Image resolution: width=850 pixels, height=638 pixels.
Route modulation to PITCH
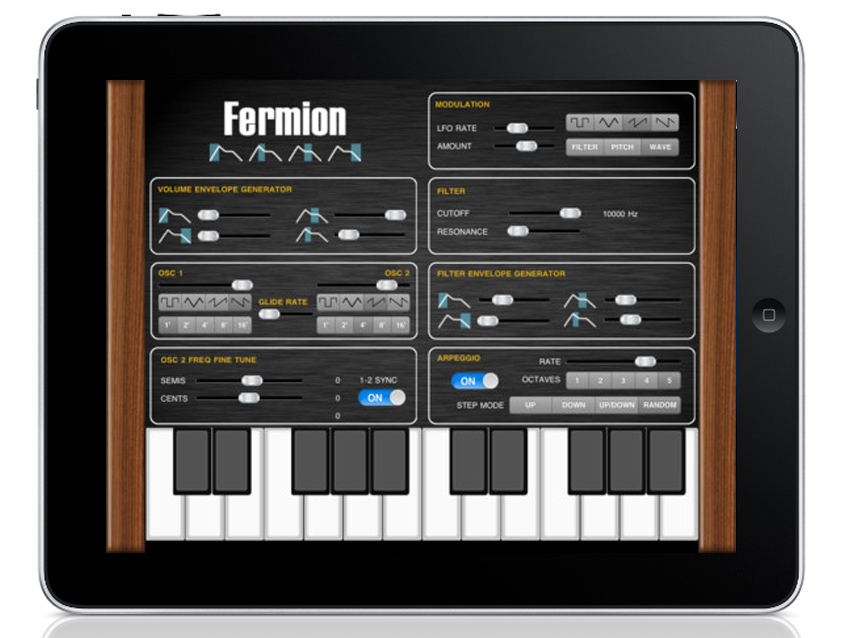(622, 147)
